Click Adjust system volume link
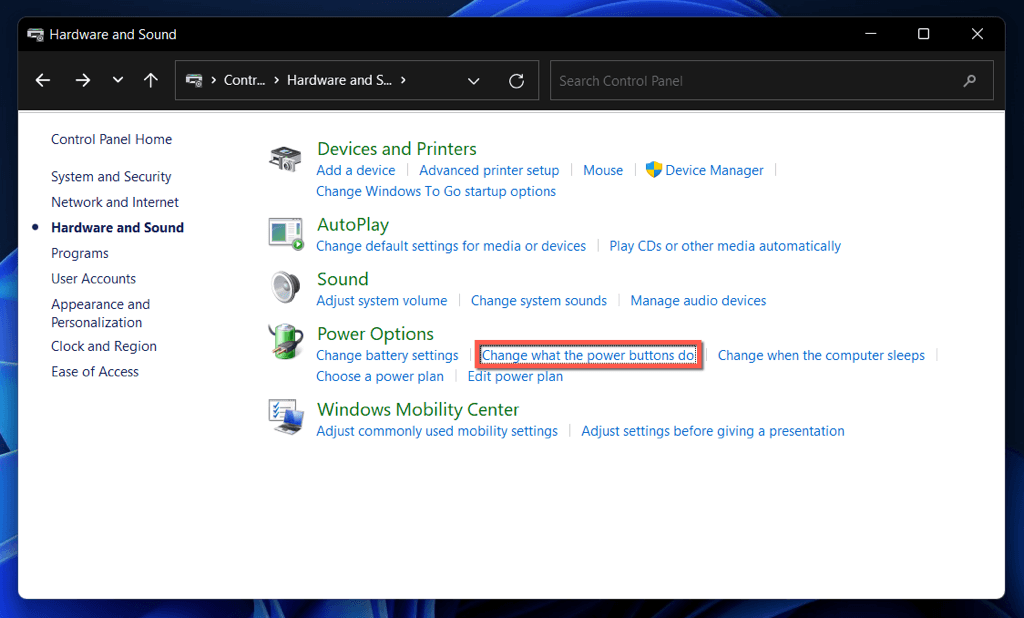This screenshot has width=1024, height=618. coord(381,301)
